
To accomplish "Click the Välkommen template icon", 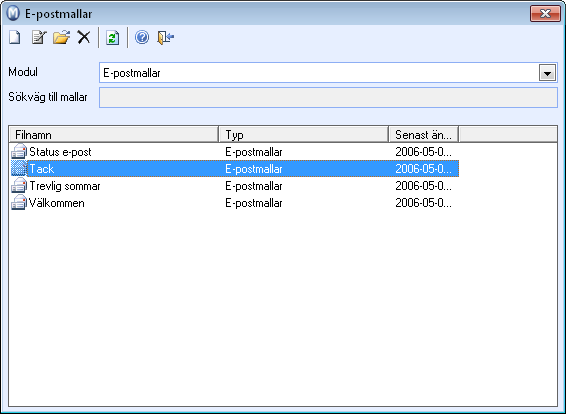I will [x=19, y=202].
